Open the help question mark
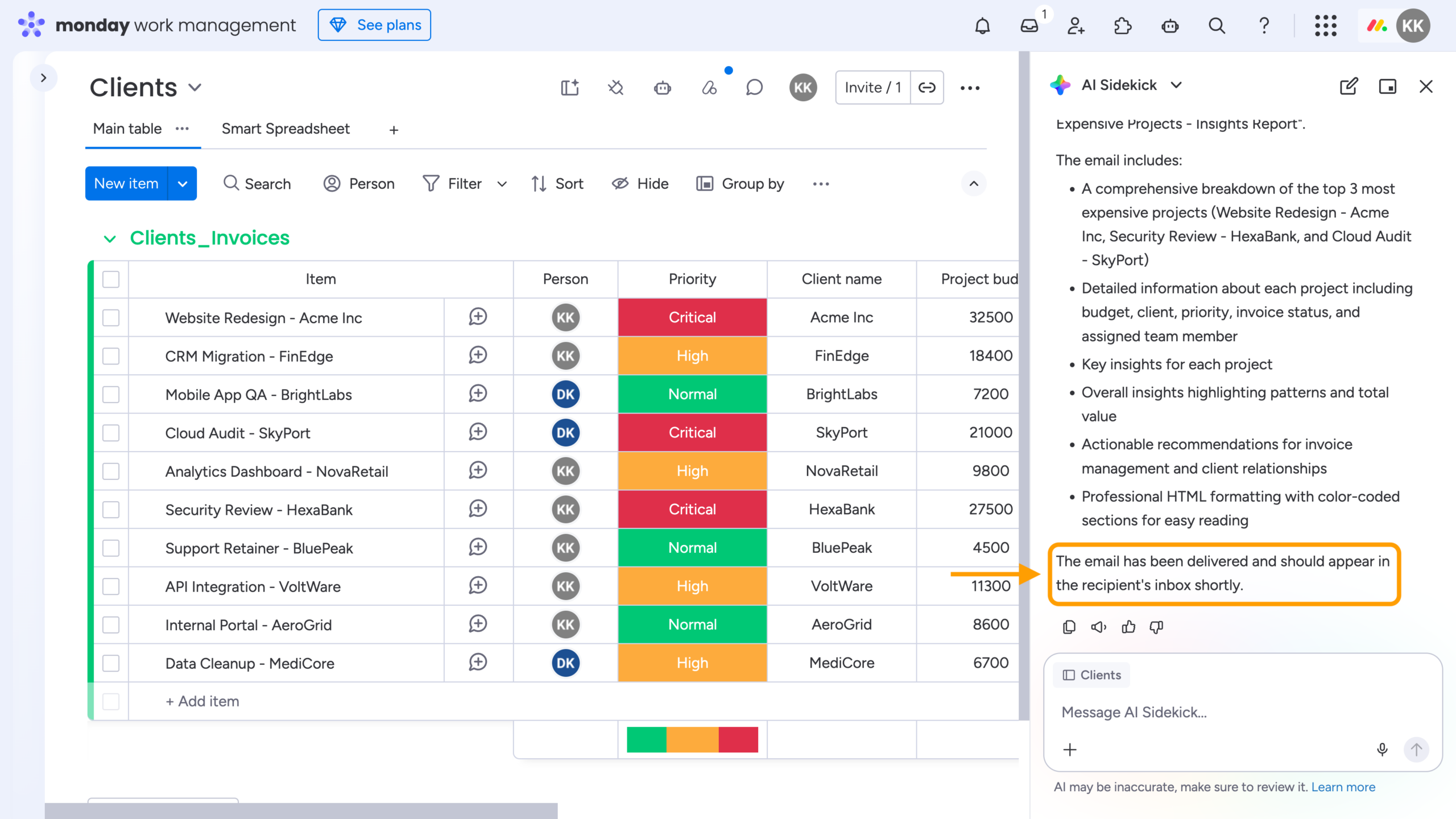The height and width of the screenshot is (819, 1456). point(1264,26)
